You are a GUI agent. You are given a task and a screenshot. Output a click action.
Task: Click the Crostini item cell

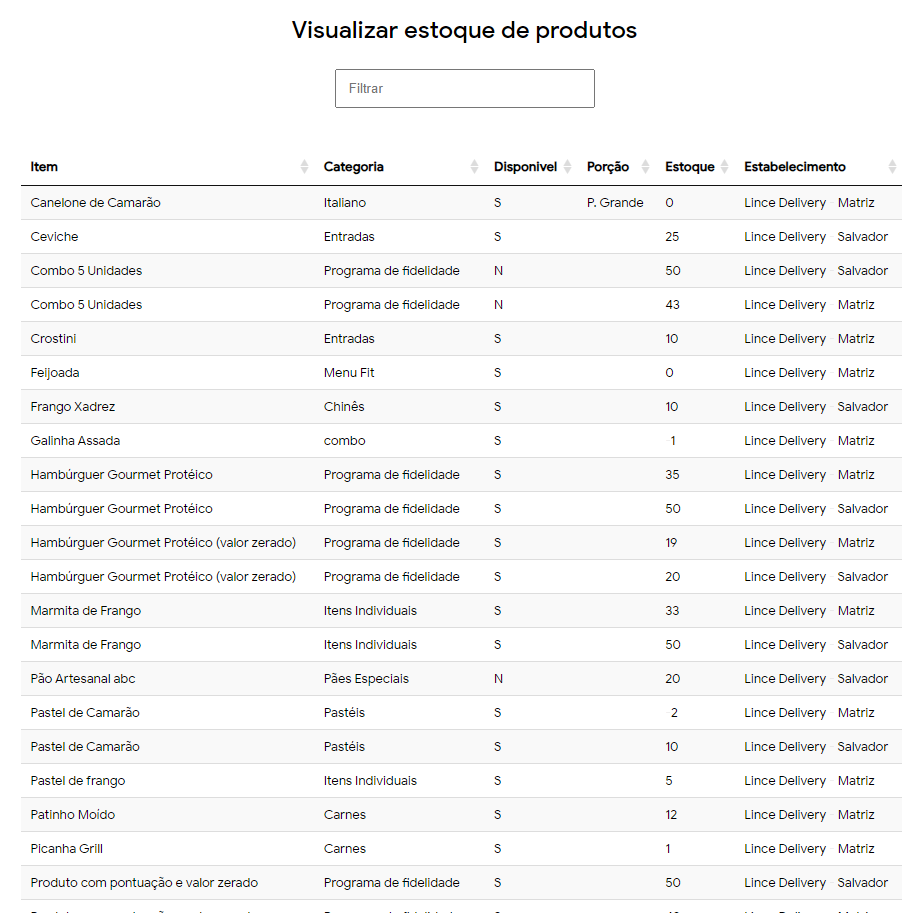54,339
